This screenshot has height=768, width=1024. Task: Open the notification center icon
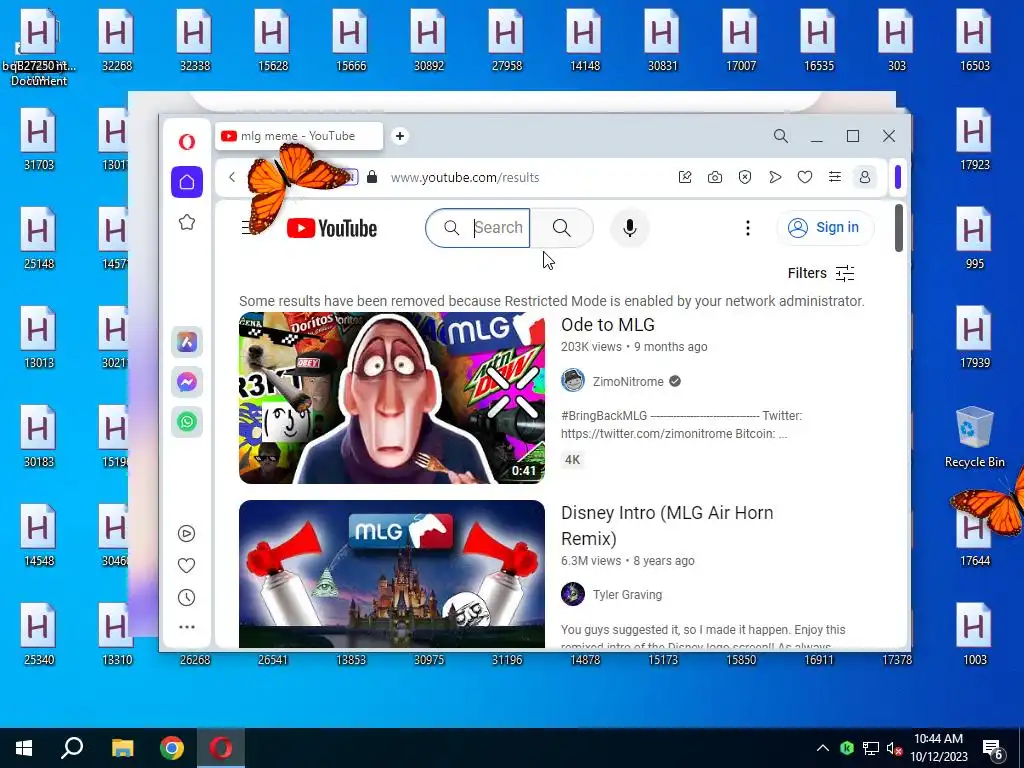993,749
